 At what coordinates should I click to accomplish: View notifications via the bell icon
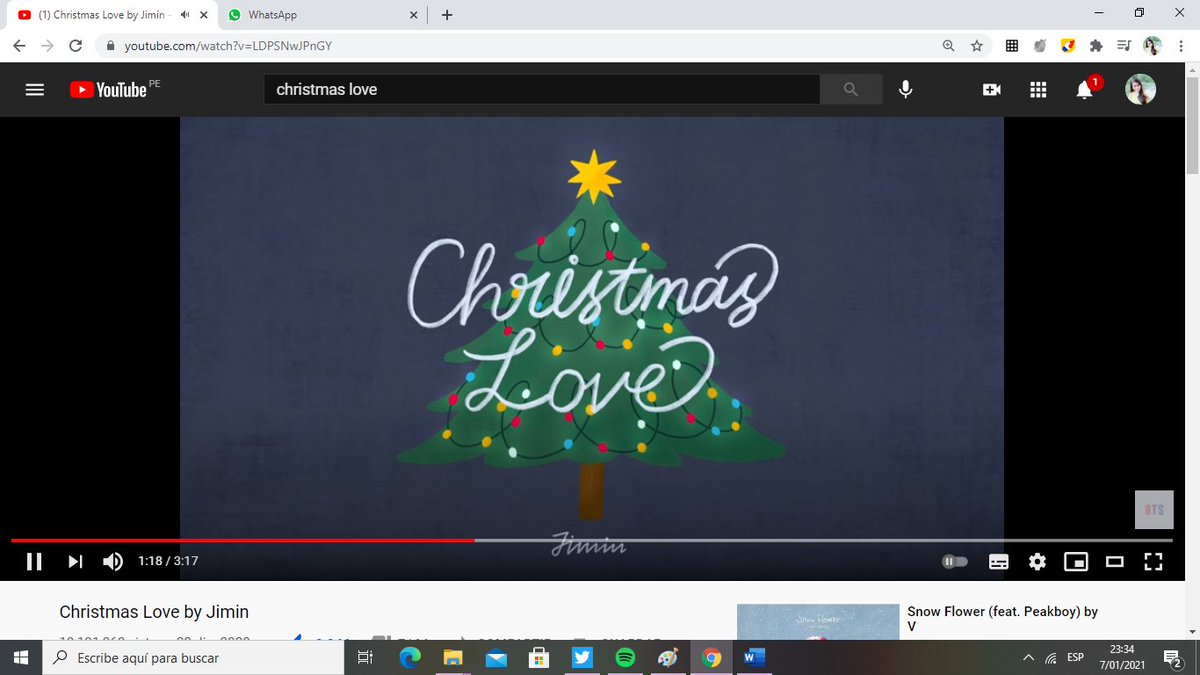pyautogui.click(x=1084, y=90)
